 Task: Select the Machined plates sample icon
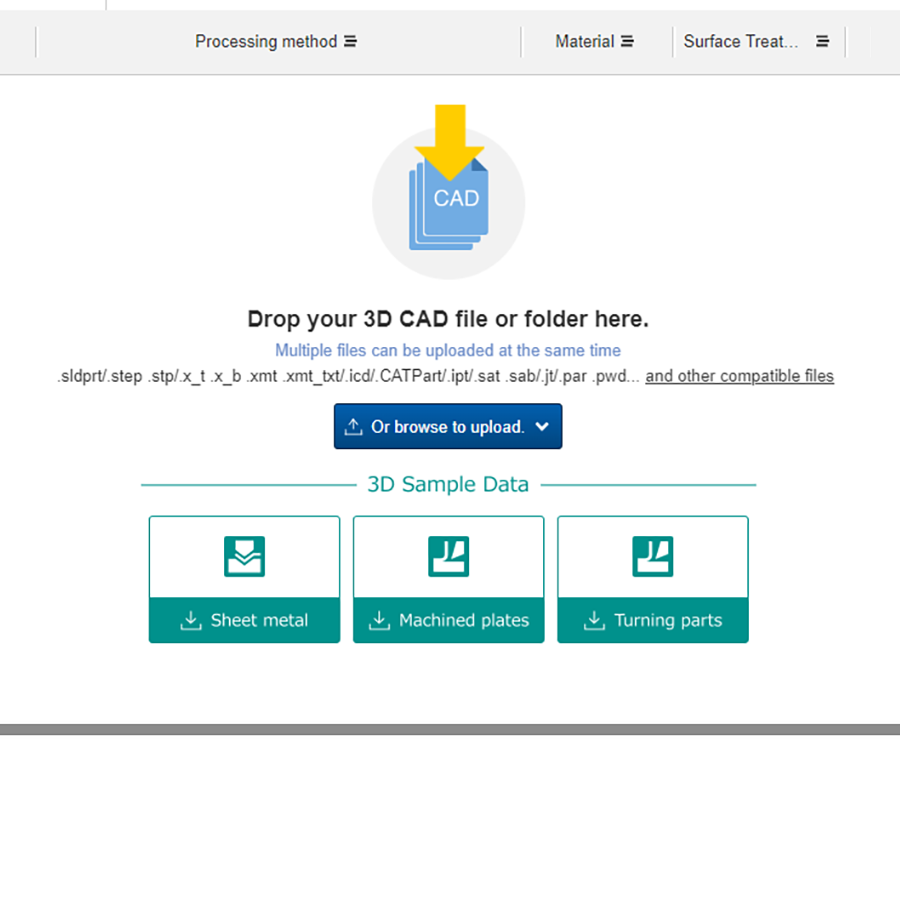(x=449, y=557)
